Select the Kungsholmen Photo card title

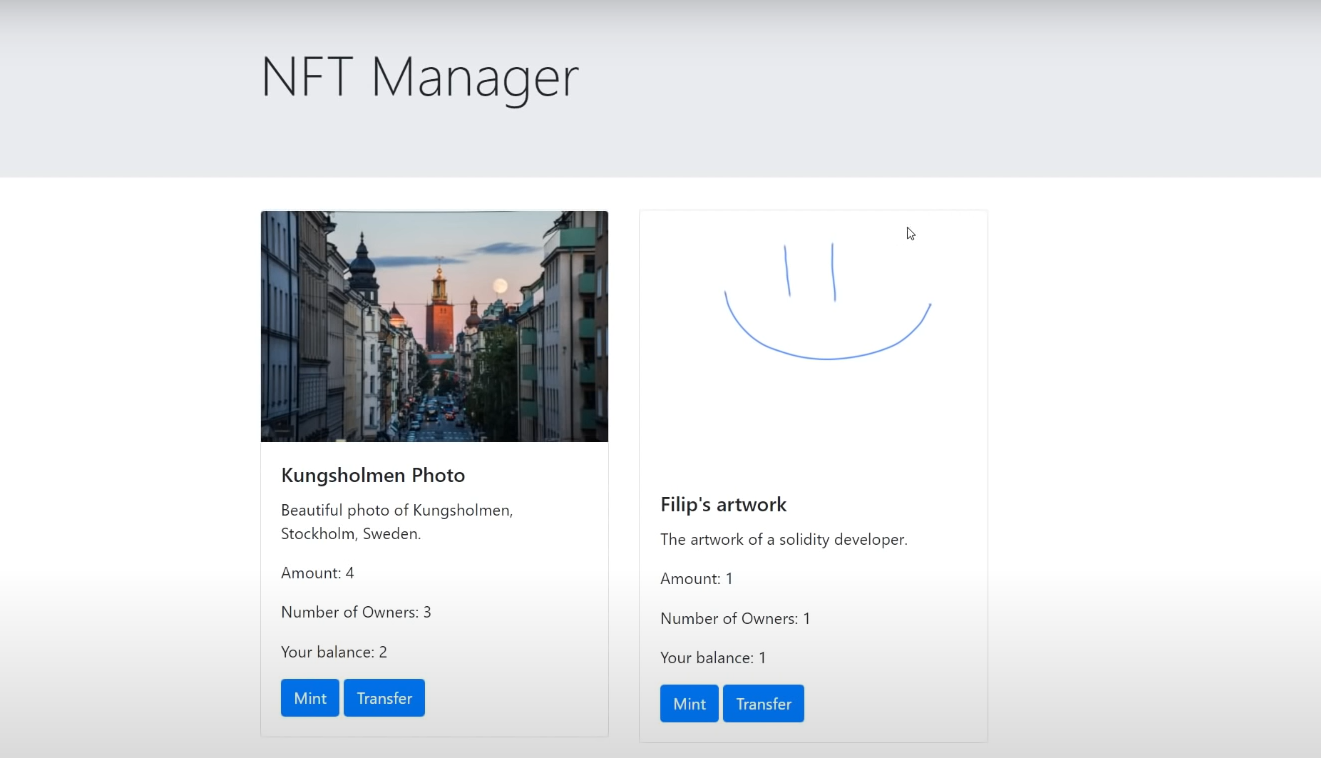coord(373,475)
